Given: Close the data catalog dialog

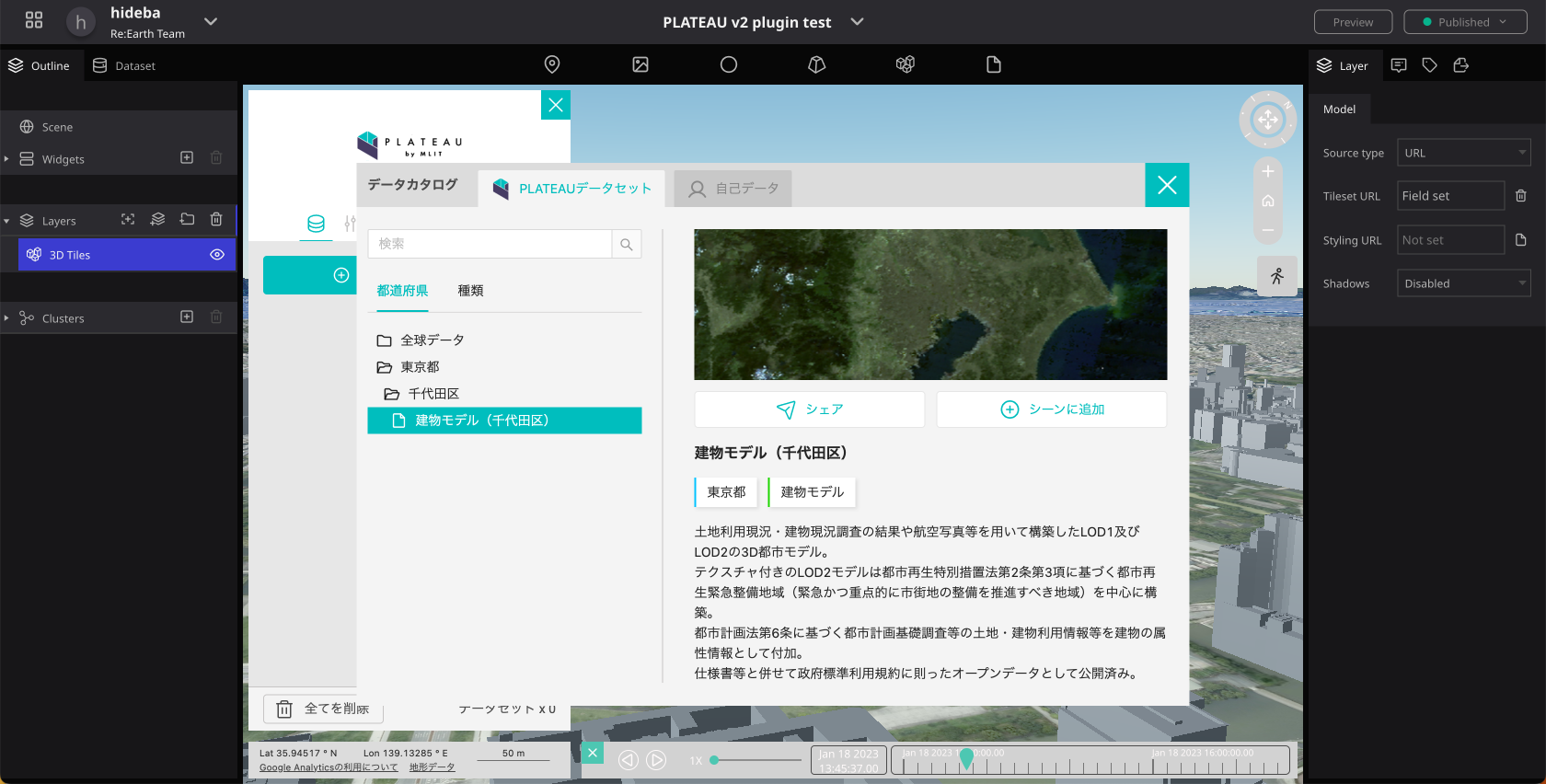Looking at the screenshot, I should 1167,185.
